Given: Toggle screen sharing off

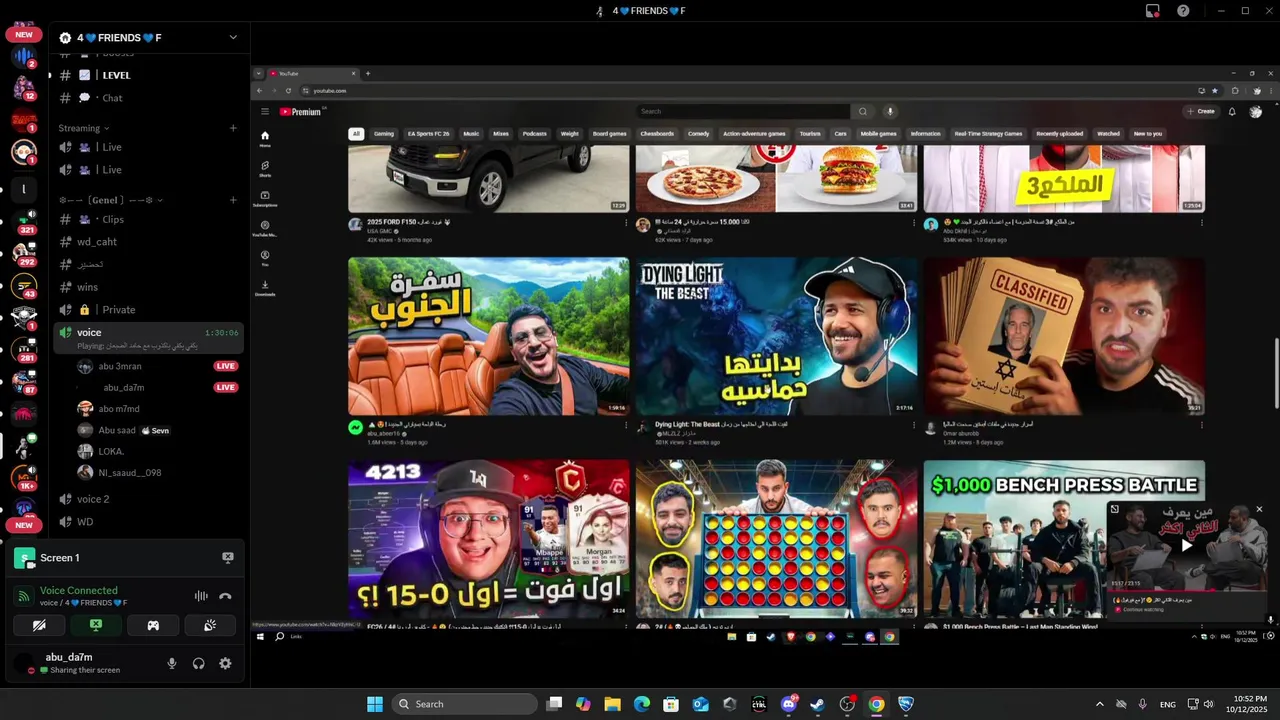Looking at the screenshot, I should (96, 625).
